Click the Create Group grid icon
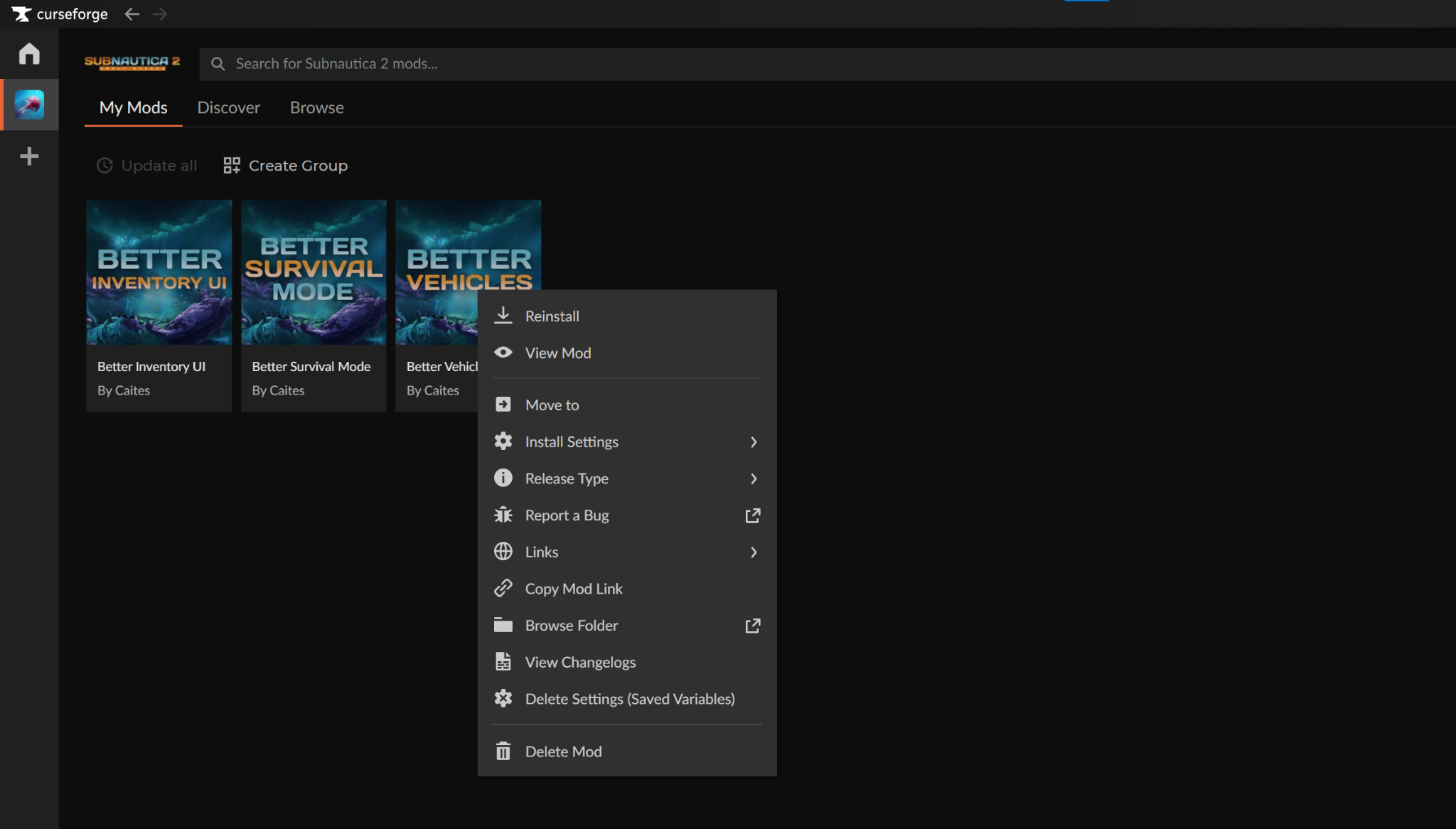This screenshot has width=1456, height=829. pos(232,166)
